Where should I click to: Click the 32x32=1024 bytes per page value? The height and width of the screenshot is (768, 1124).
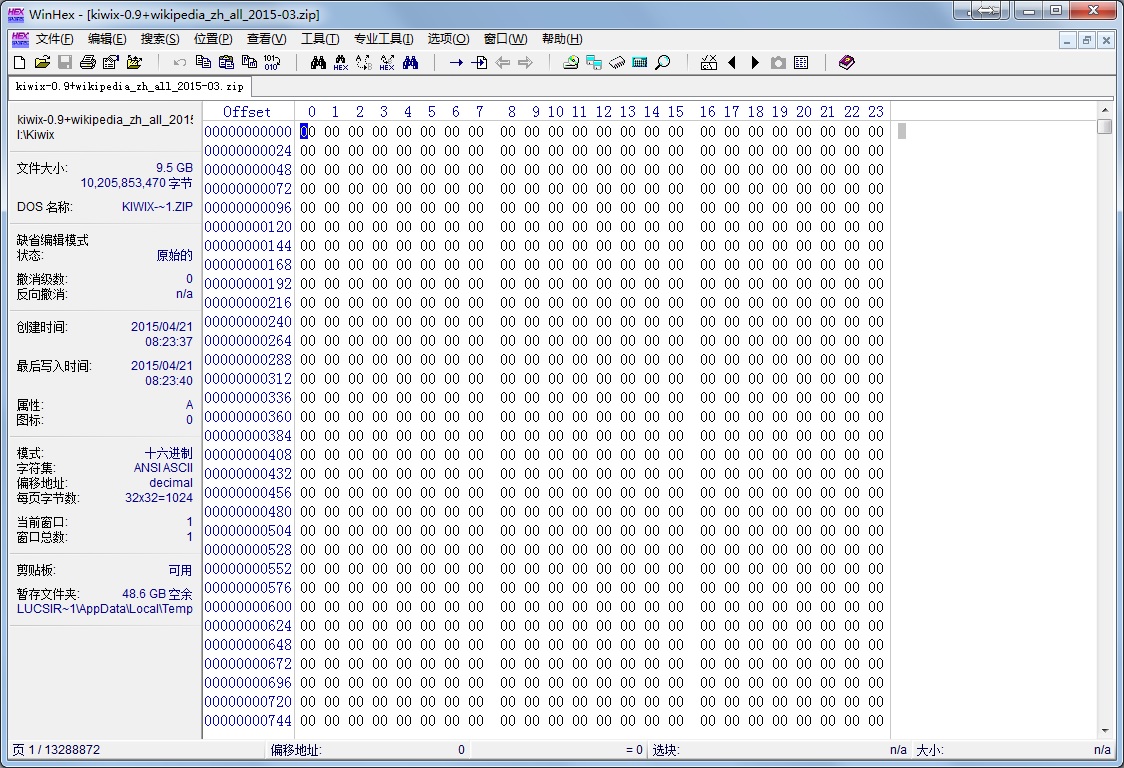tap(159, 498)
